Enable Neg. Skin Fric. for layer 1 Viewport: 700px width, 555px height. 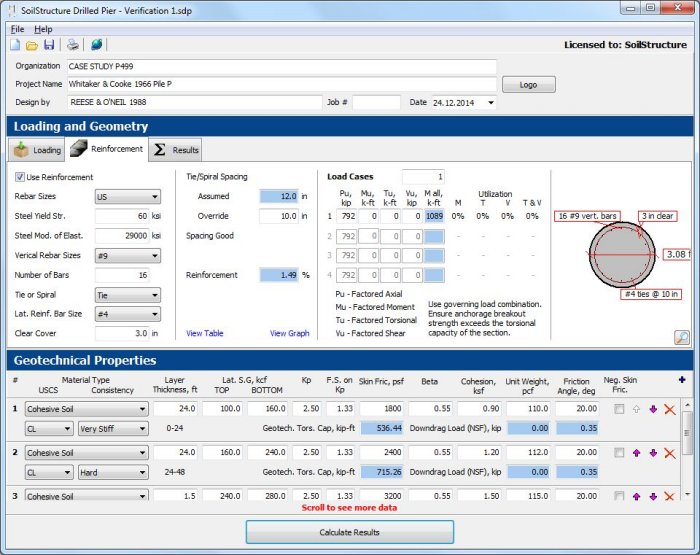620,409
